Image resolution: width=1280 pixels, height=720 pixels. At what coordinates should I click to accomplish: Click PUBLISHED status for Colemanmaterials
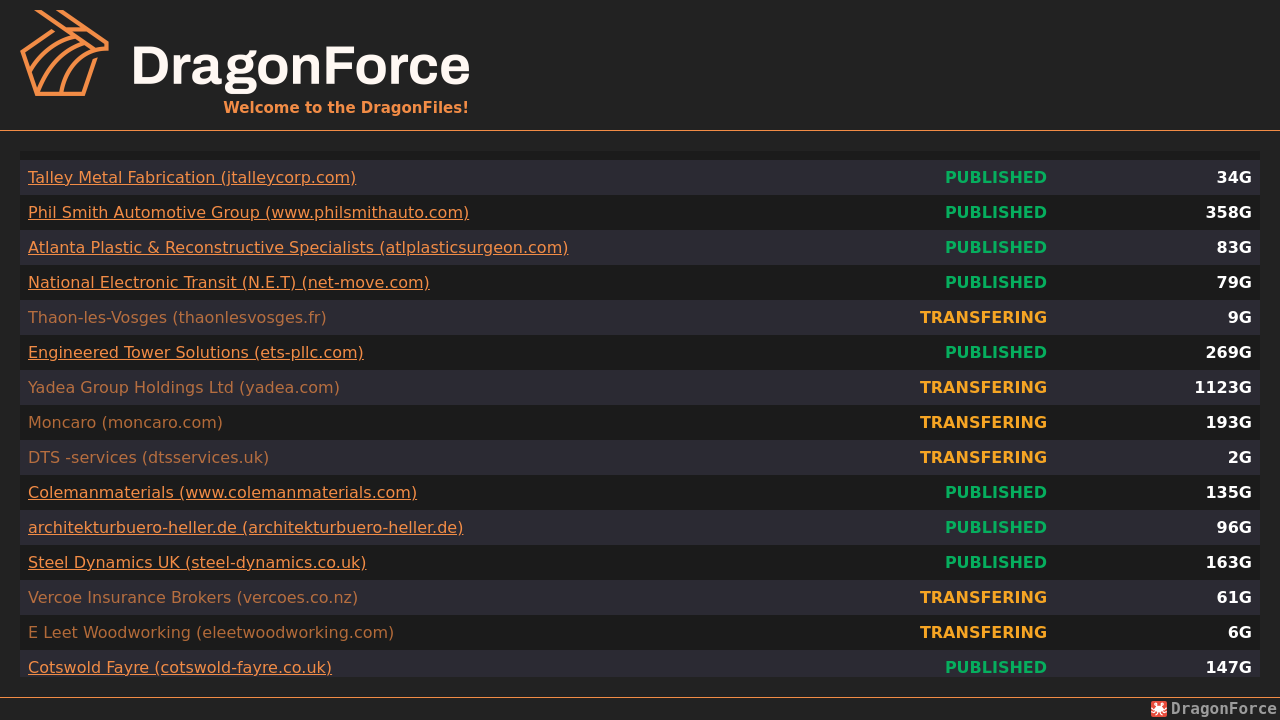tap(996, 492)
